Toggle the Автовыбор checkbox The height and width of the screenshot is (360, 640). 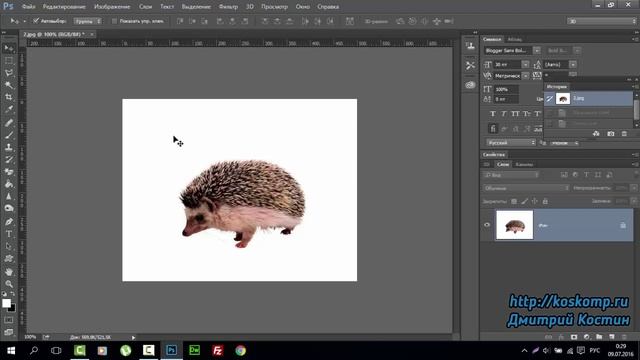coord(36,21)
